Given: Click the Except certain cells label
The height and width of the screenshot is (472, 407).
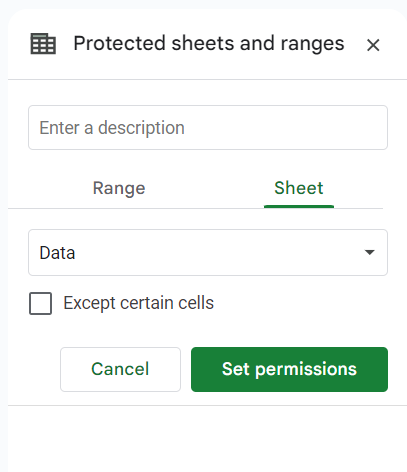Looking at the screenshot, I should click(138, 303).
